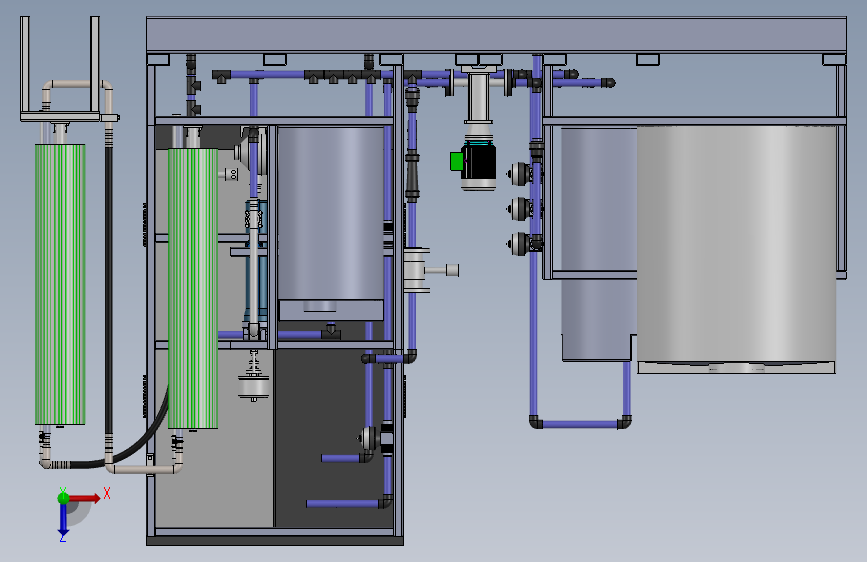Click the red X axis arrow of the triad

pyautogui.click(x=85, y=498)
